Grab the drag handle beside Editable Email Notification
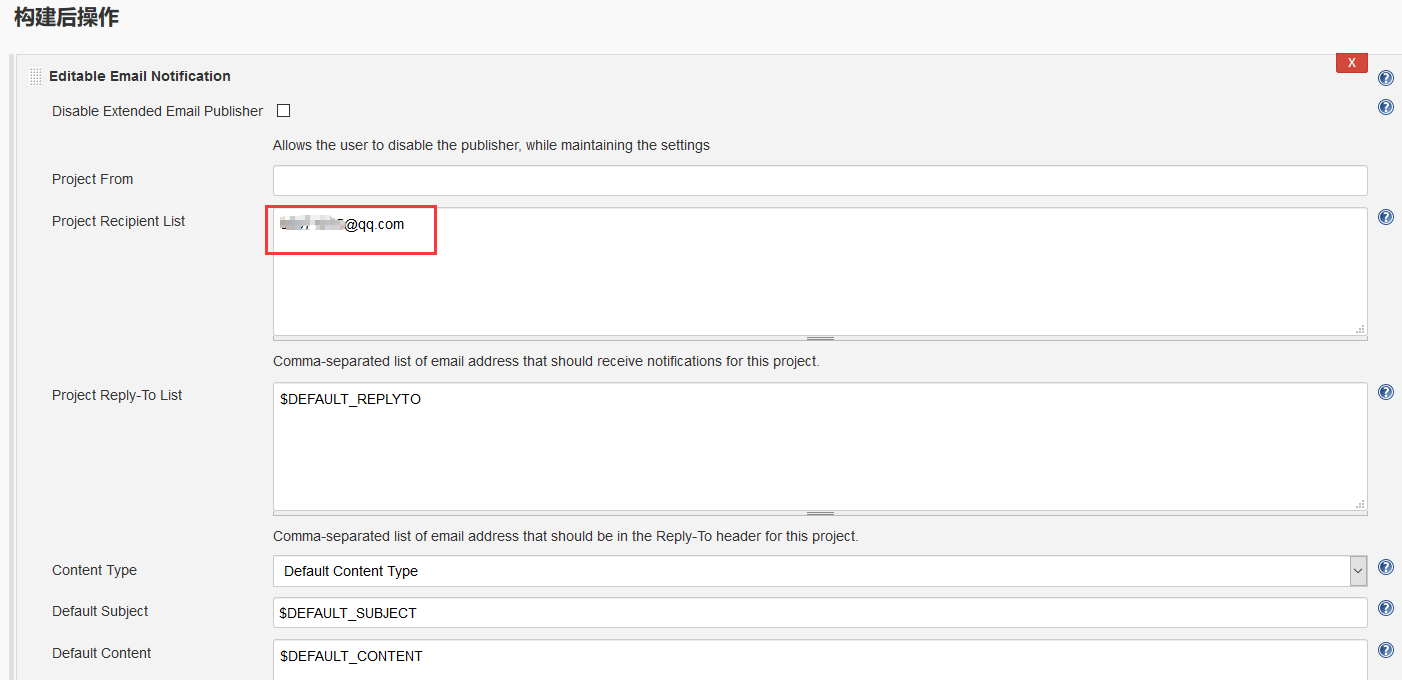 [x=36, y=76]
